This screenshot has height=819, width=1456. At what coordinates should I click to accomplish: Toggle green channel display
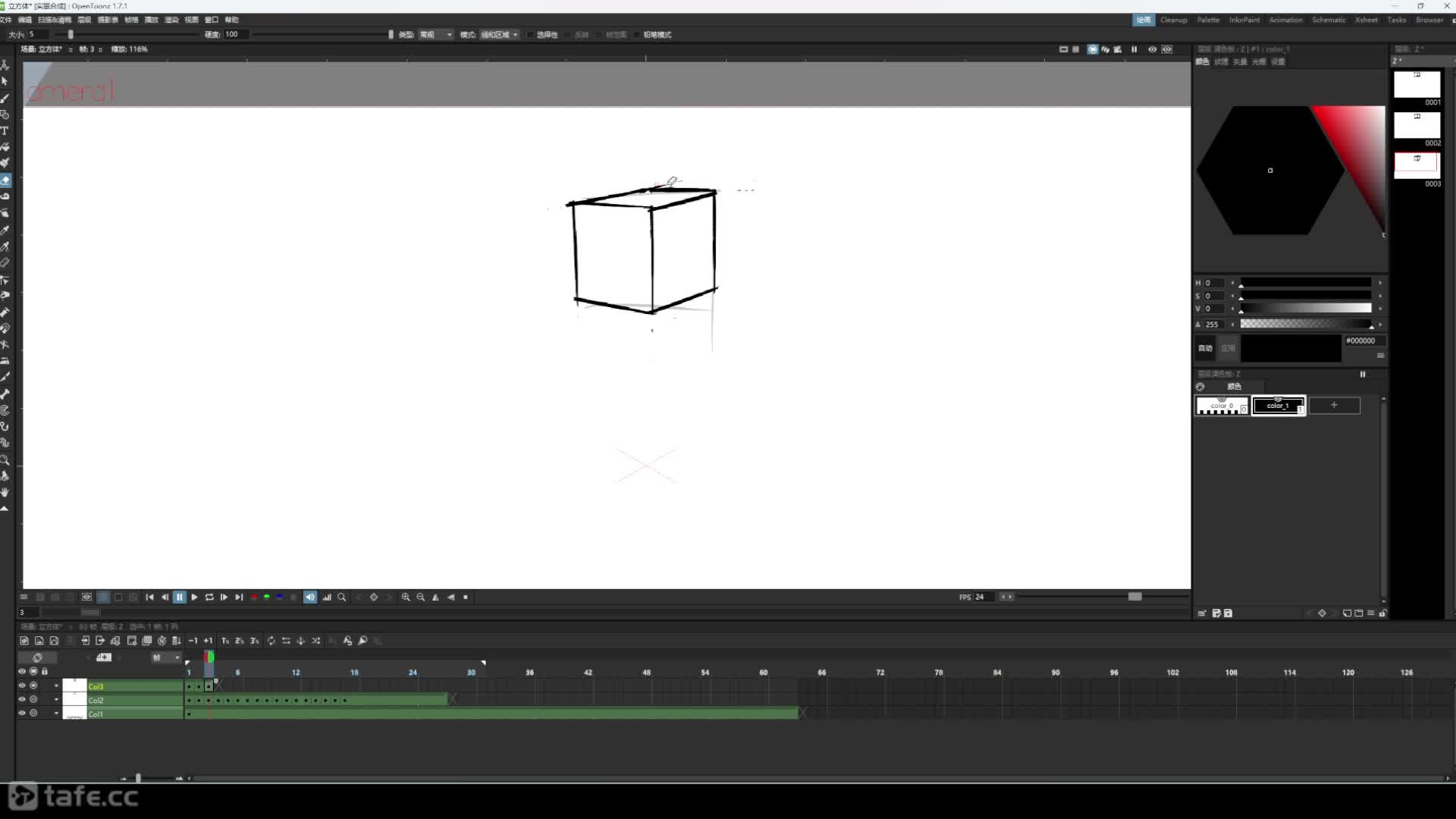266,598
